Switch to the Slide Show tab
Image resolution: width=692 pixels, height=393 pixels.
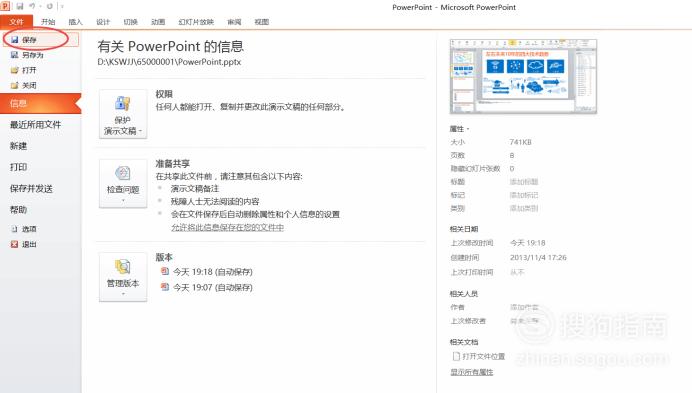tap(196, 22)
